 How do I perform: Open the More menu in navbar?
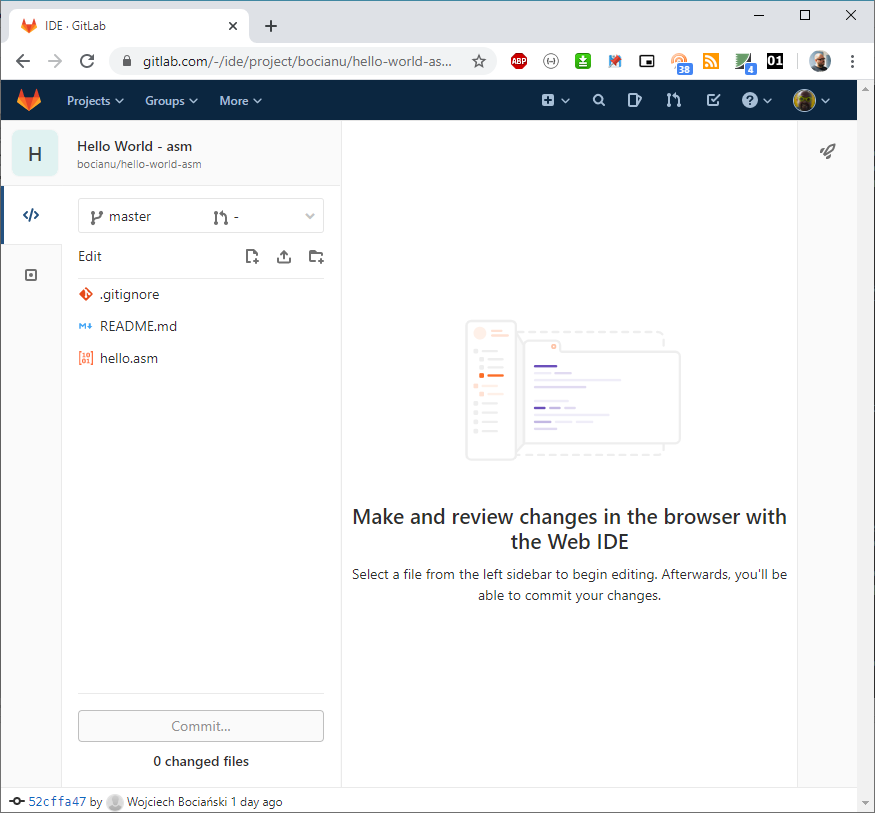pos(240,100)
